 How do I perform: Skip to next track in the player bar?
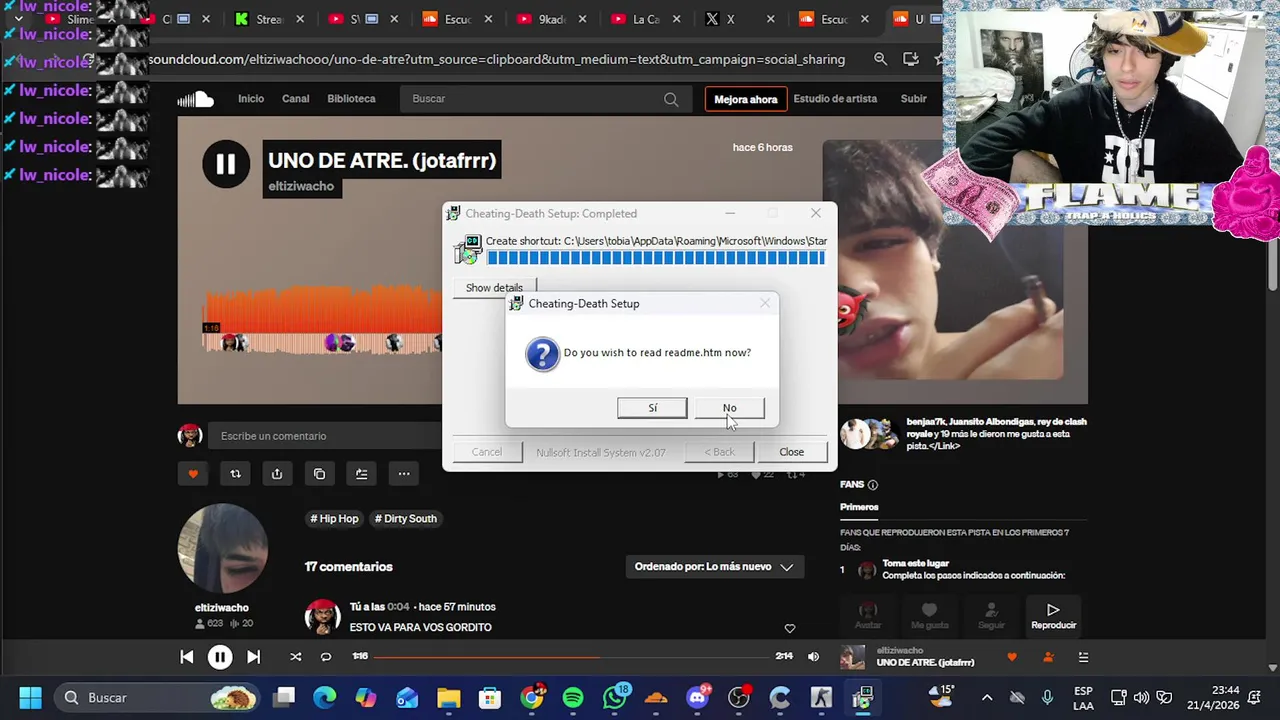(254, 657)
